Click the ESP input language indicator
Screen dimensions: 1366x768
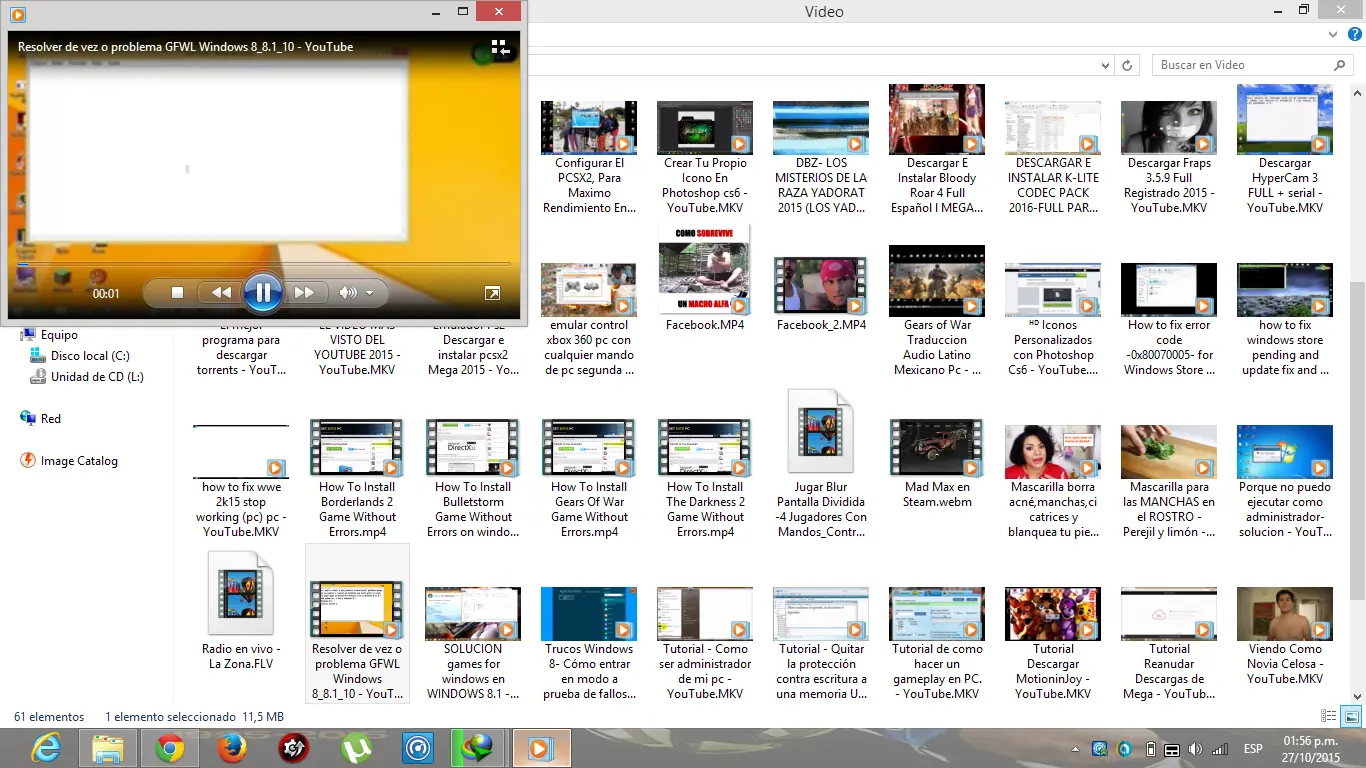point(1252,748)
